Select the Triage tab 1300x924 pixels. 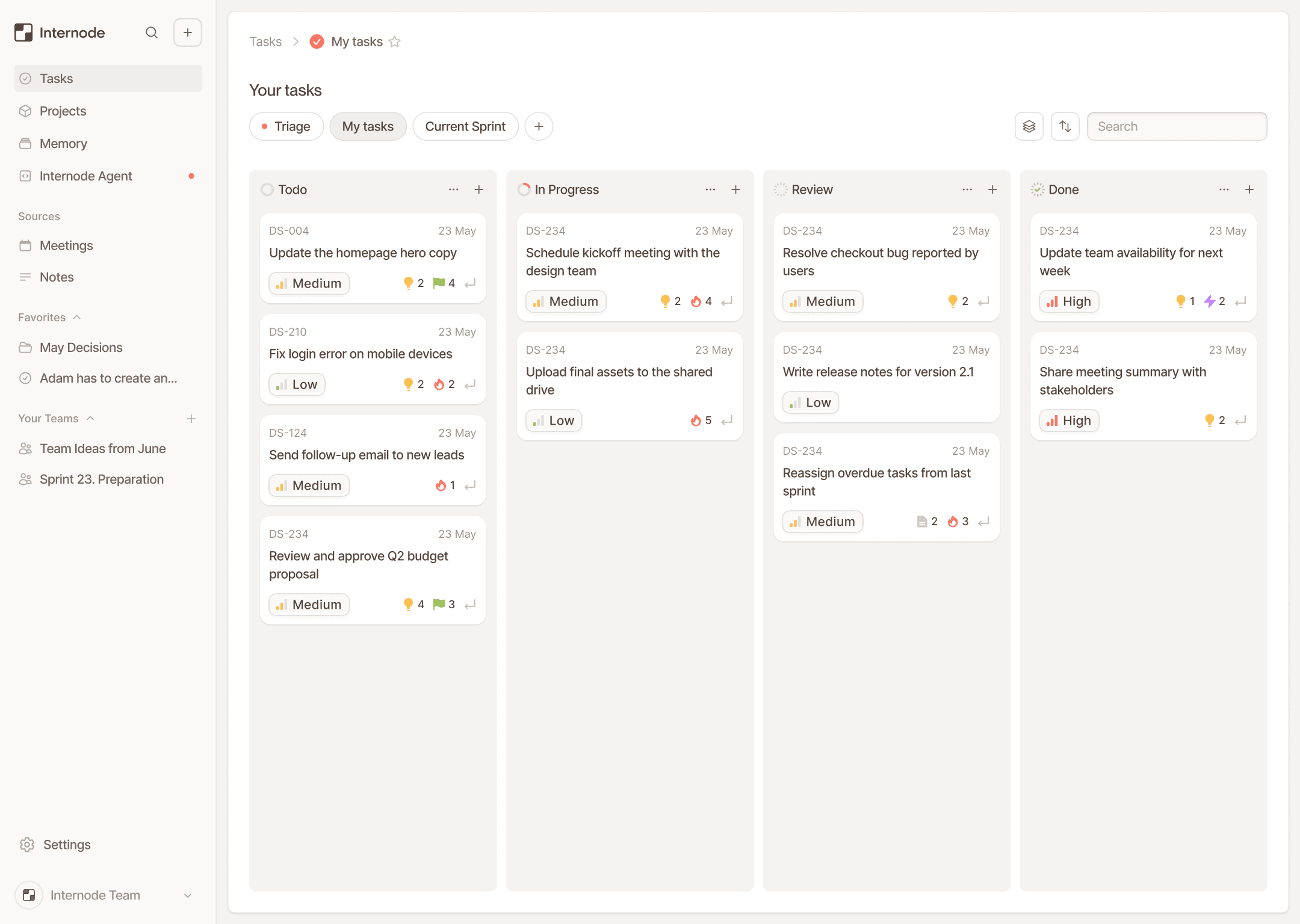286,126
